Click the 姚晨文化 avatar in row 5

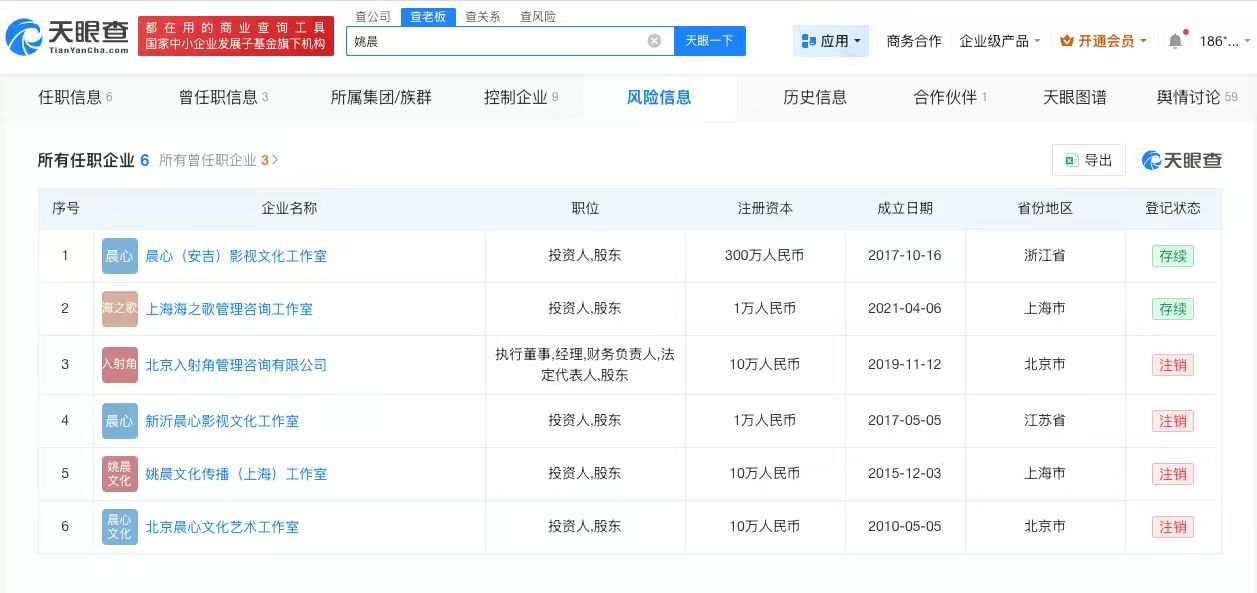[x=119, y=473]
